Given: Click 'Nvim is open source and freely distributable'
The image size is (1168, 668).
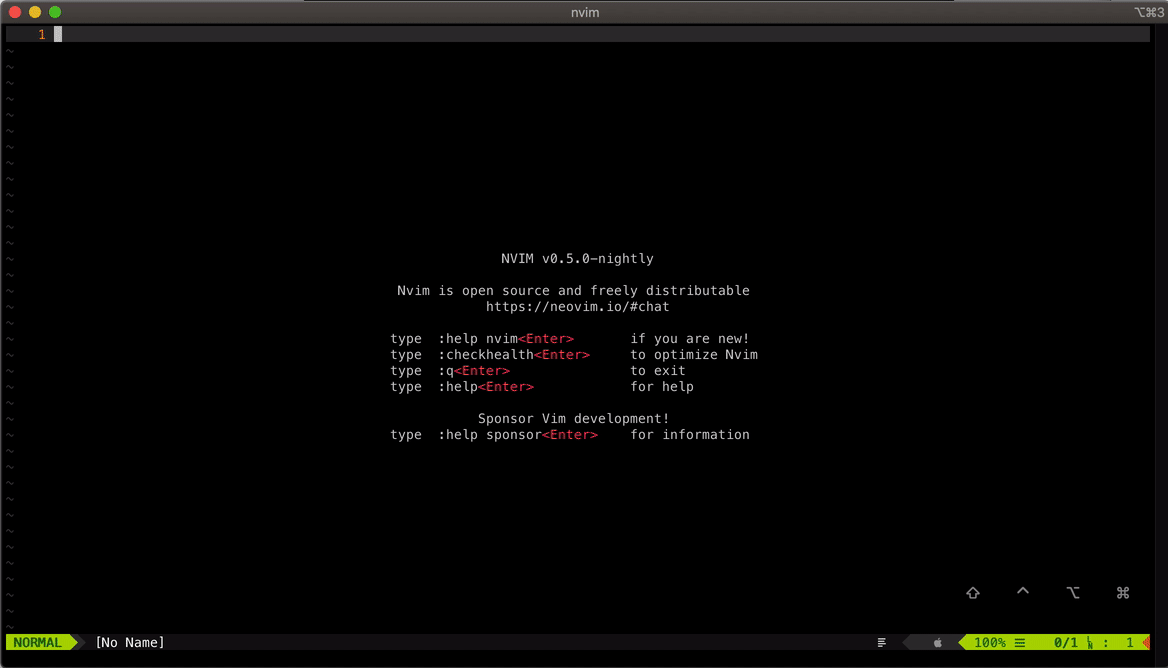Looking at the screenshot, I should coord(573,290).
